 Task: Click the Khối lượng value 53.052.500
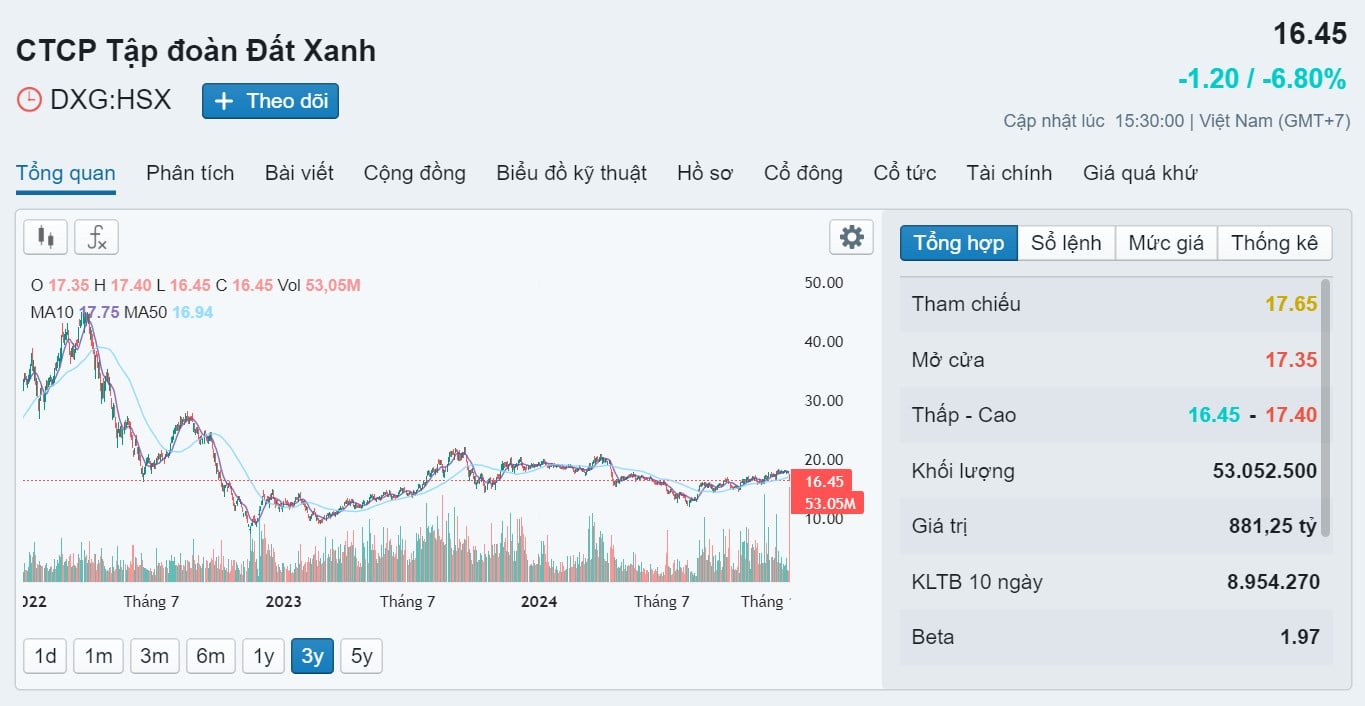[x=1265, y=471]
